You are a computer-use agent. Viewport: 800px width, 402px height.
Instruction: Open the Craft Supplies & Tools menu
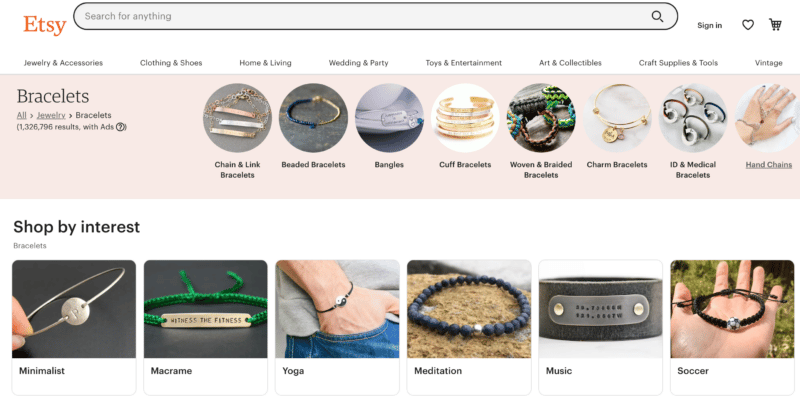[x=678, y=63]
